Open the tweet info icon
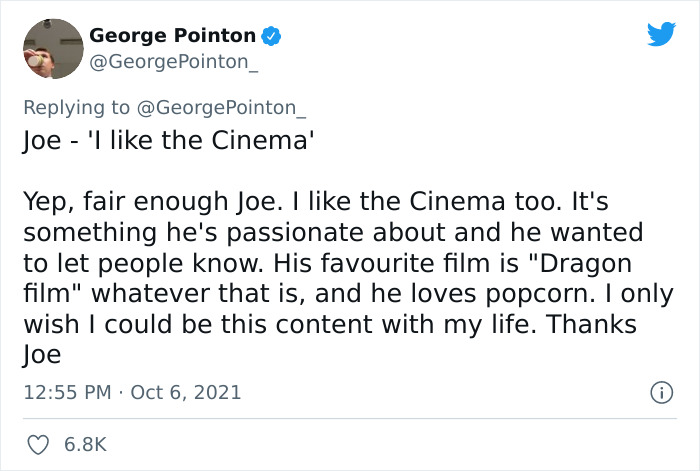Viewport: 700px width, 471px height. coord(659,393)
